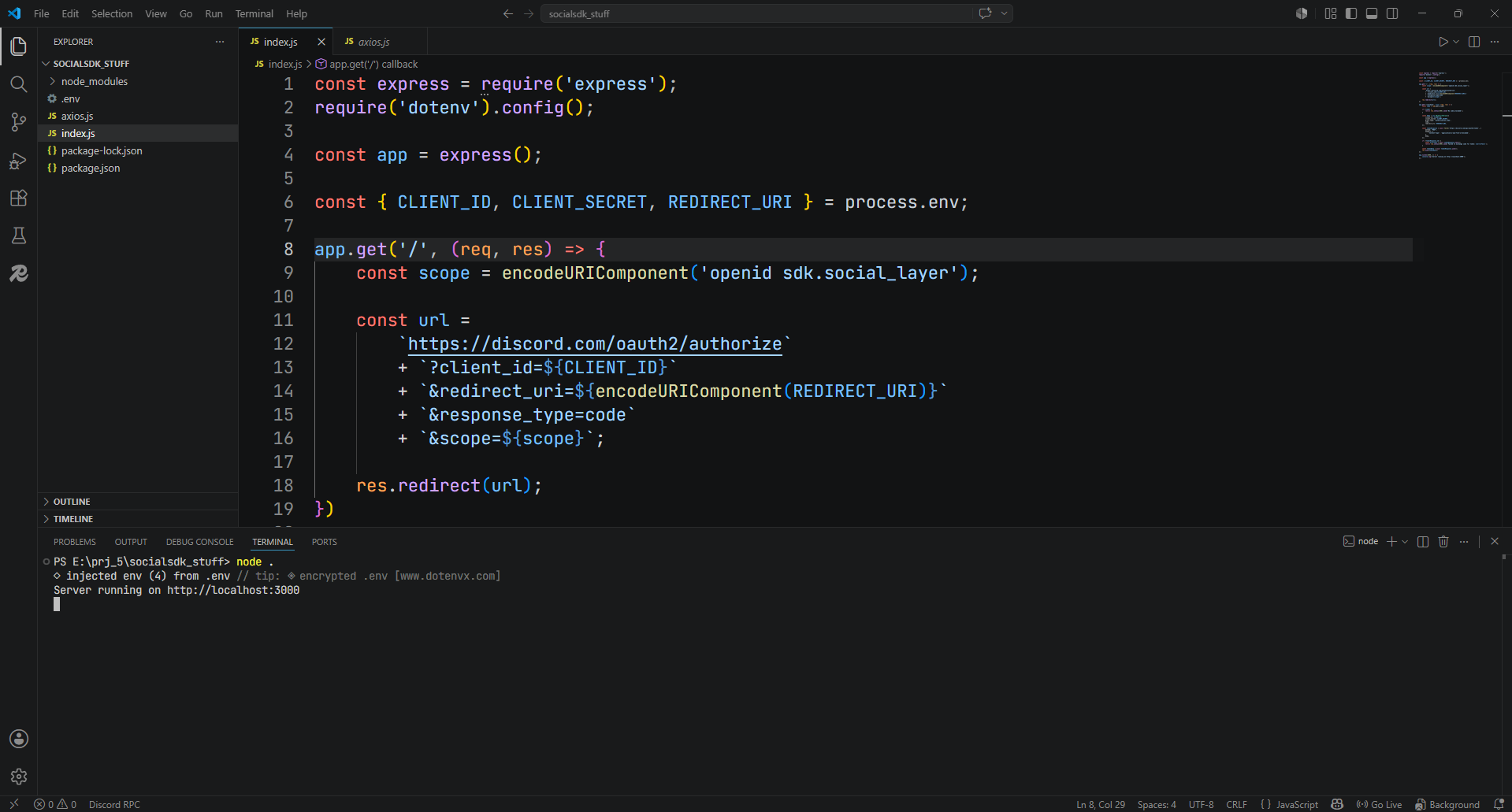Click the Spaces: 4 indentation setting
The image size is (1512, 812).
click(x=1157, y=804)
